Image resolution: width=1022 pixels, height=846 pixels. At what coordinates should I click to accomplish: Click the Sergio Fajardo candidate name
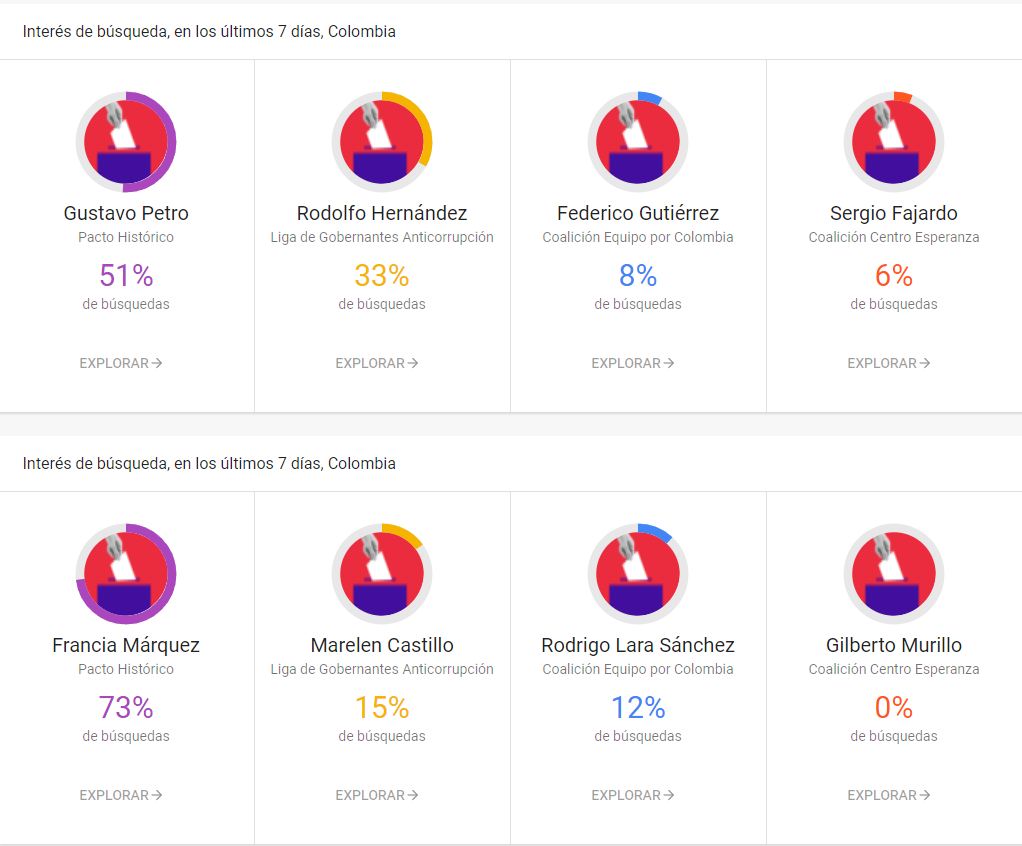894,213
